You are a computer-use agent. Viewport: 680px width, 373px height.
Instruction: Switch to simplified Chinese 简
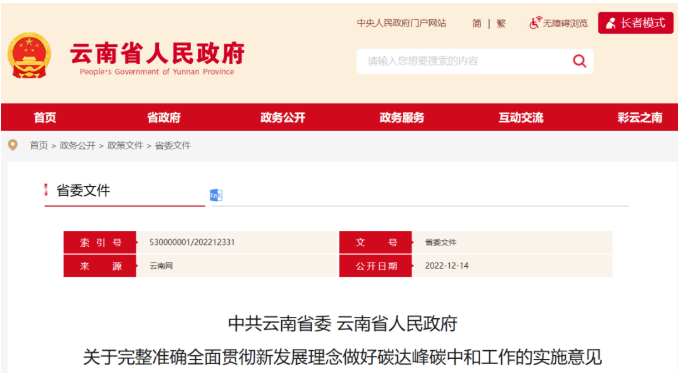tap(477, 23)
